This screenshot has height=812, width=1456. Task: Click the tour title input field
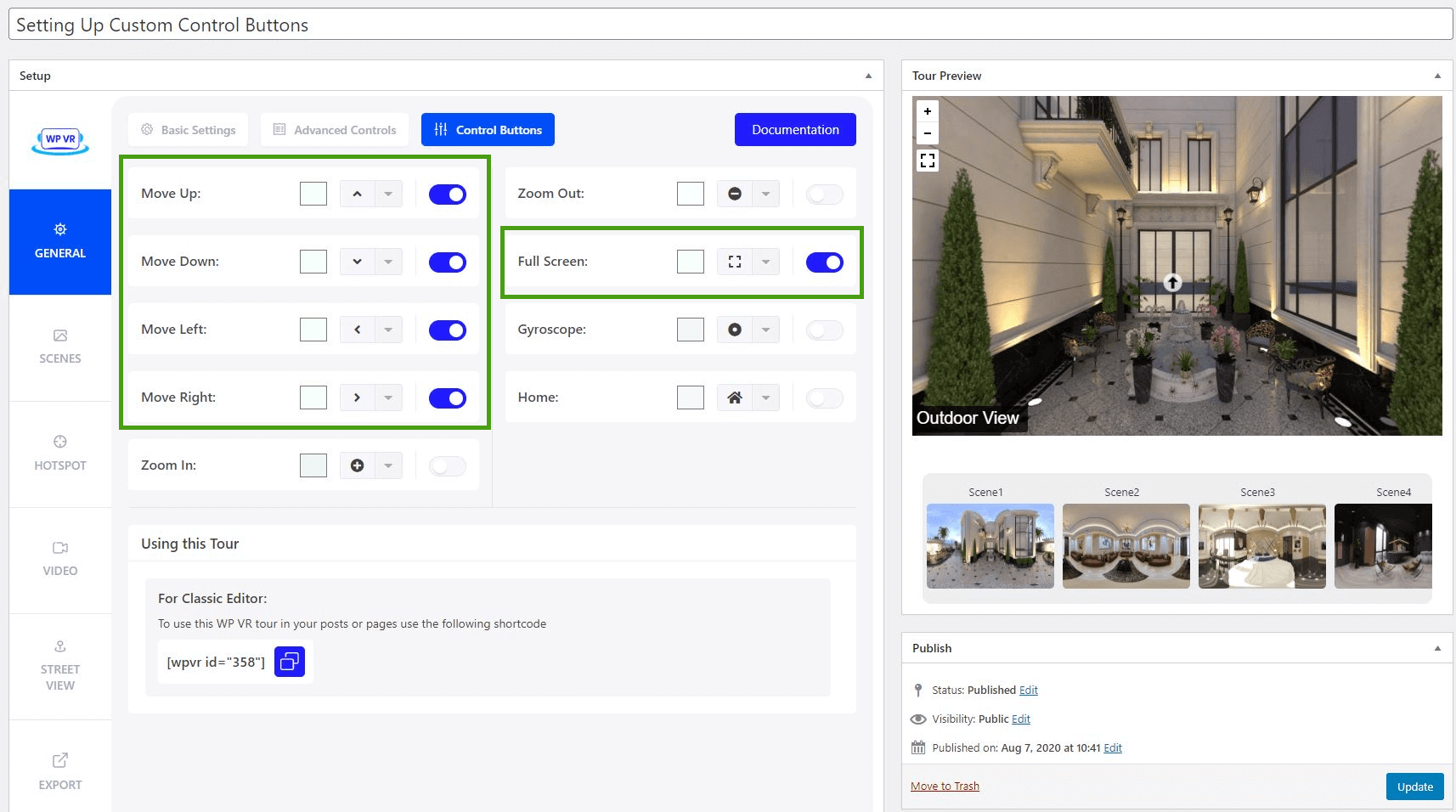731,25
